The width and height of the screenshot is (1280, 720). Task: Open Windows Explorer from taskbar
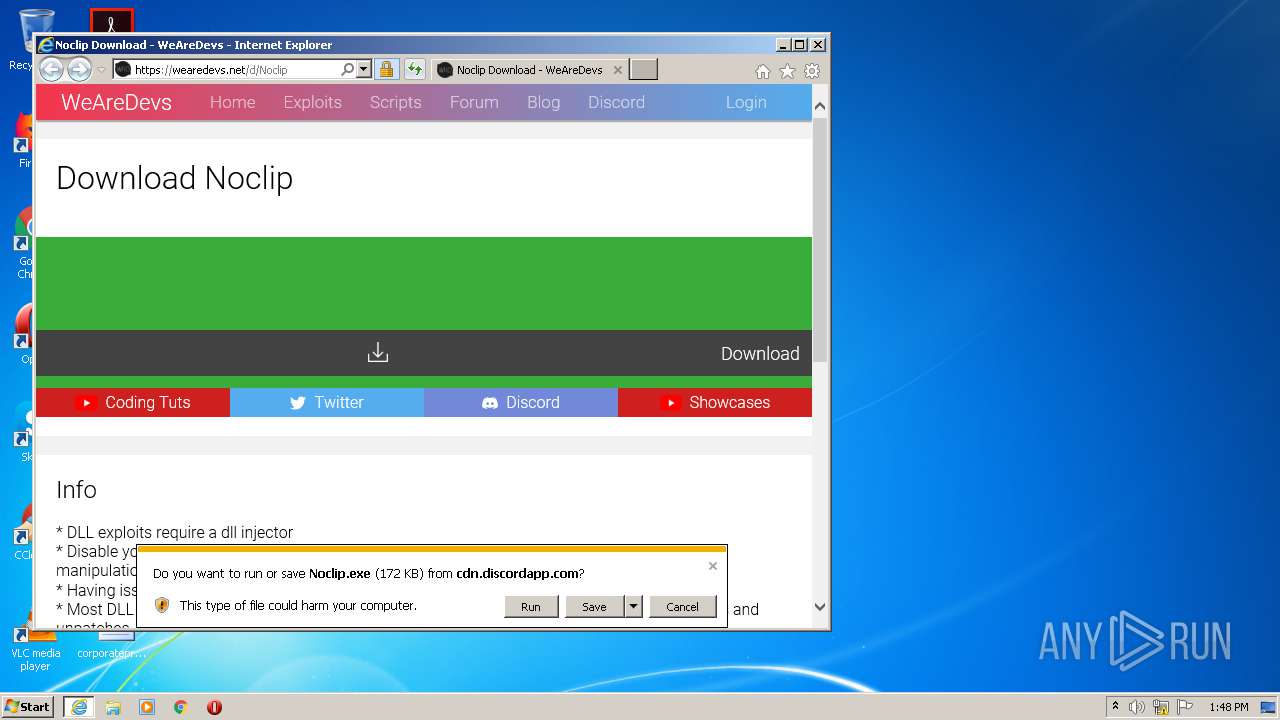tap(113, 707)
